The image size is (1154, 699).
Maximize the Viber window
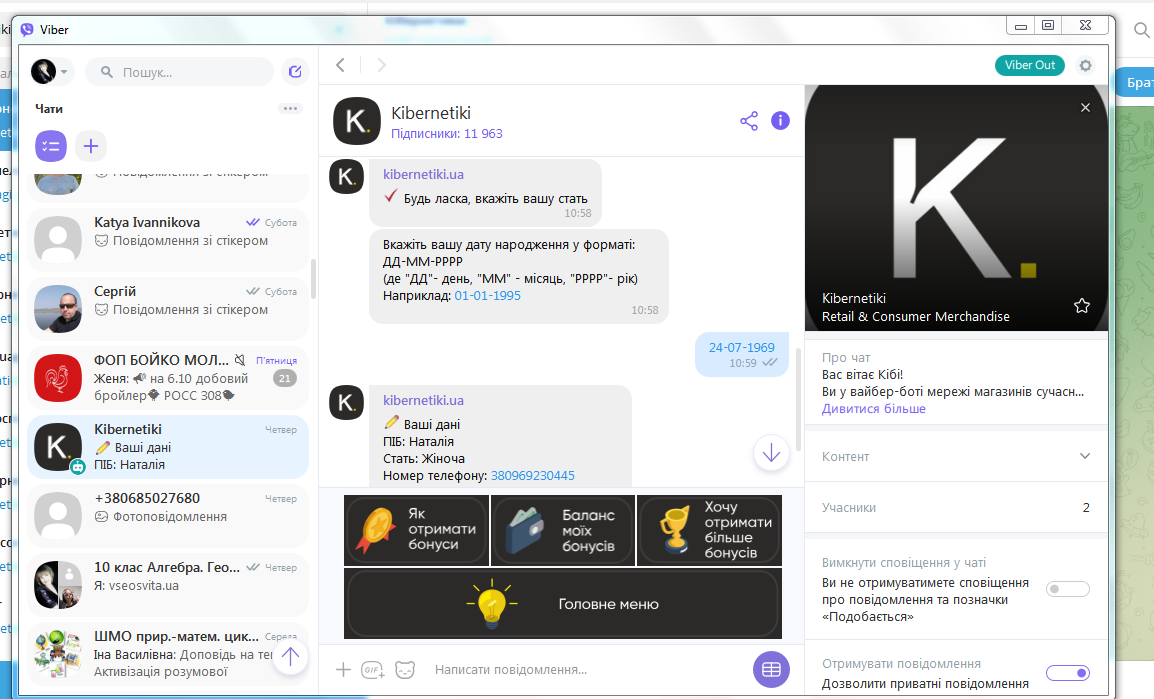(x=1048, y=26)
